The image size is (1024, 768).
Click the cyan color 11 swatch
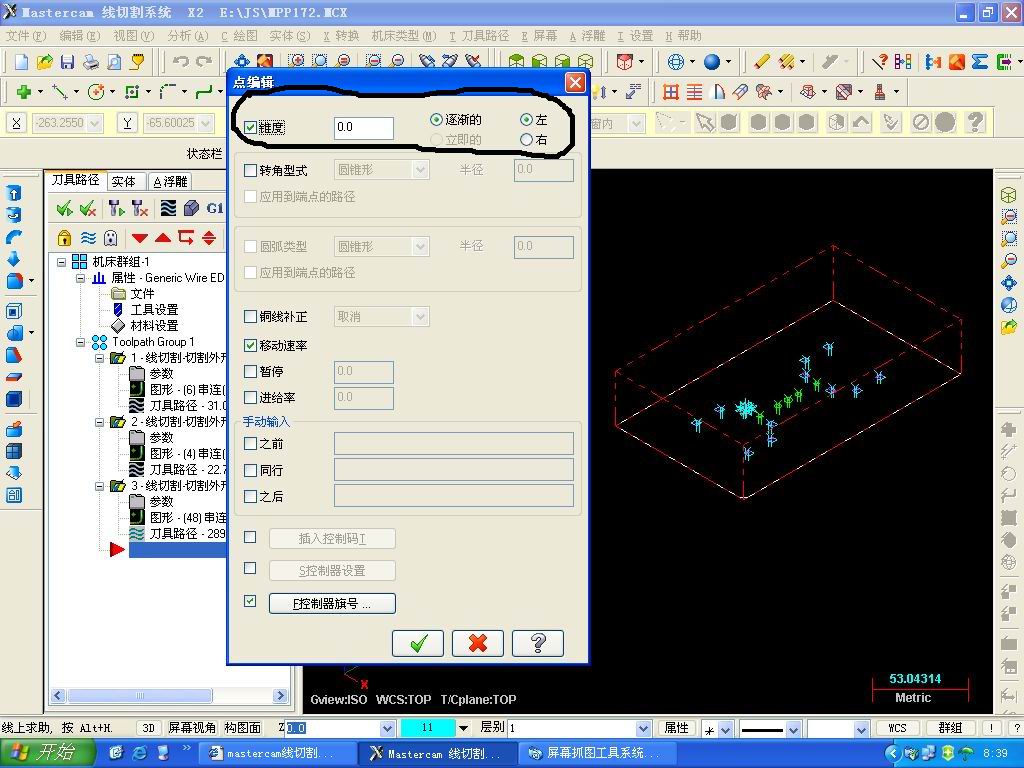click(427, 728)
